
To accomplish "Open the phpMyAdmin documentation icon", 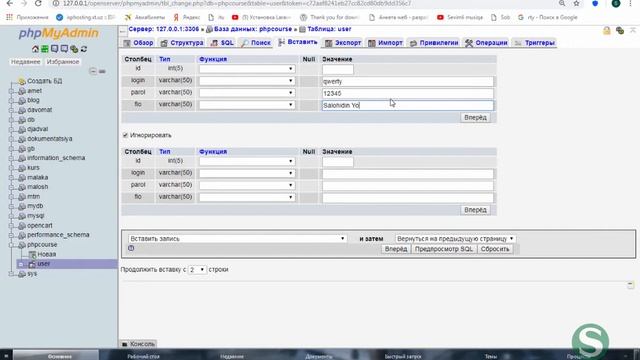I will pos(54,49).
